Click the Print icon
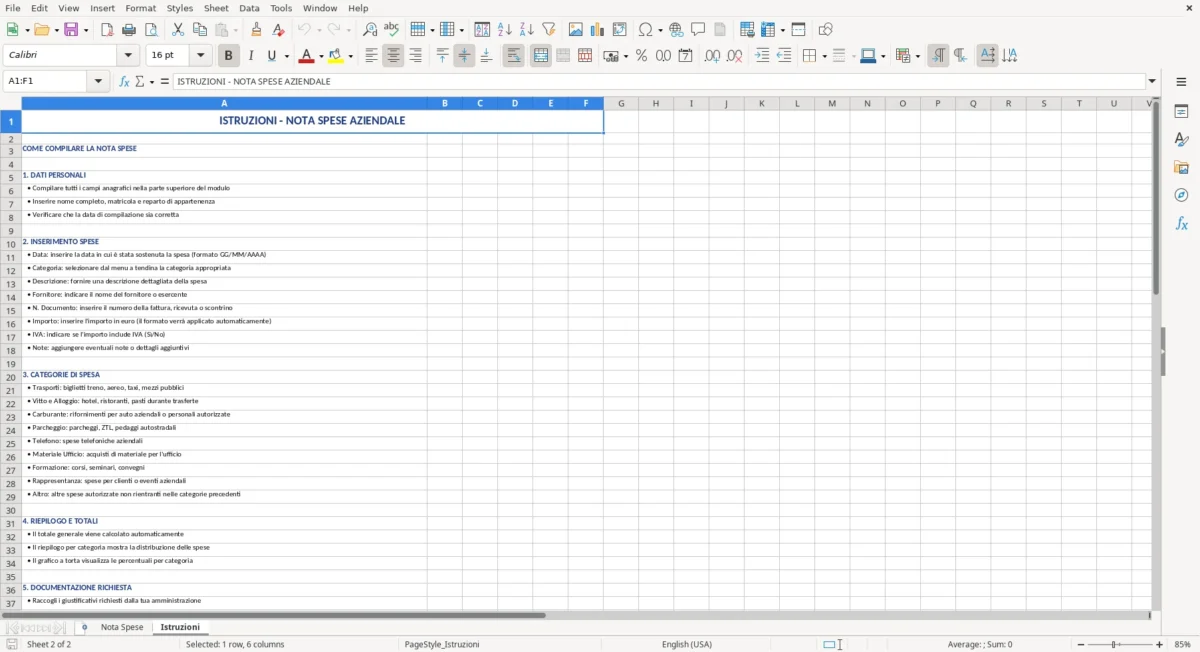 (x=129, y=30)
